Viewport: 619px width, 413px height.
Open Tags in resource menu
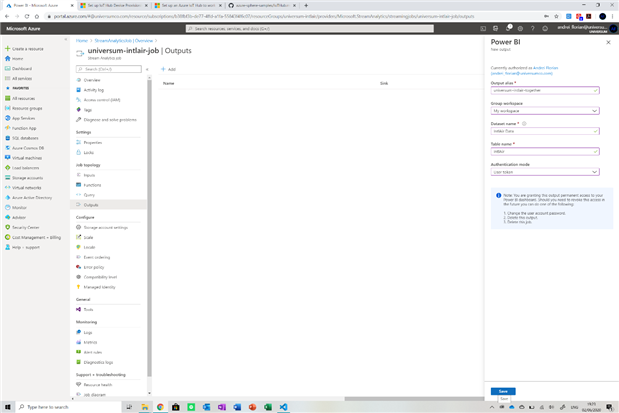tap(88, 110)
